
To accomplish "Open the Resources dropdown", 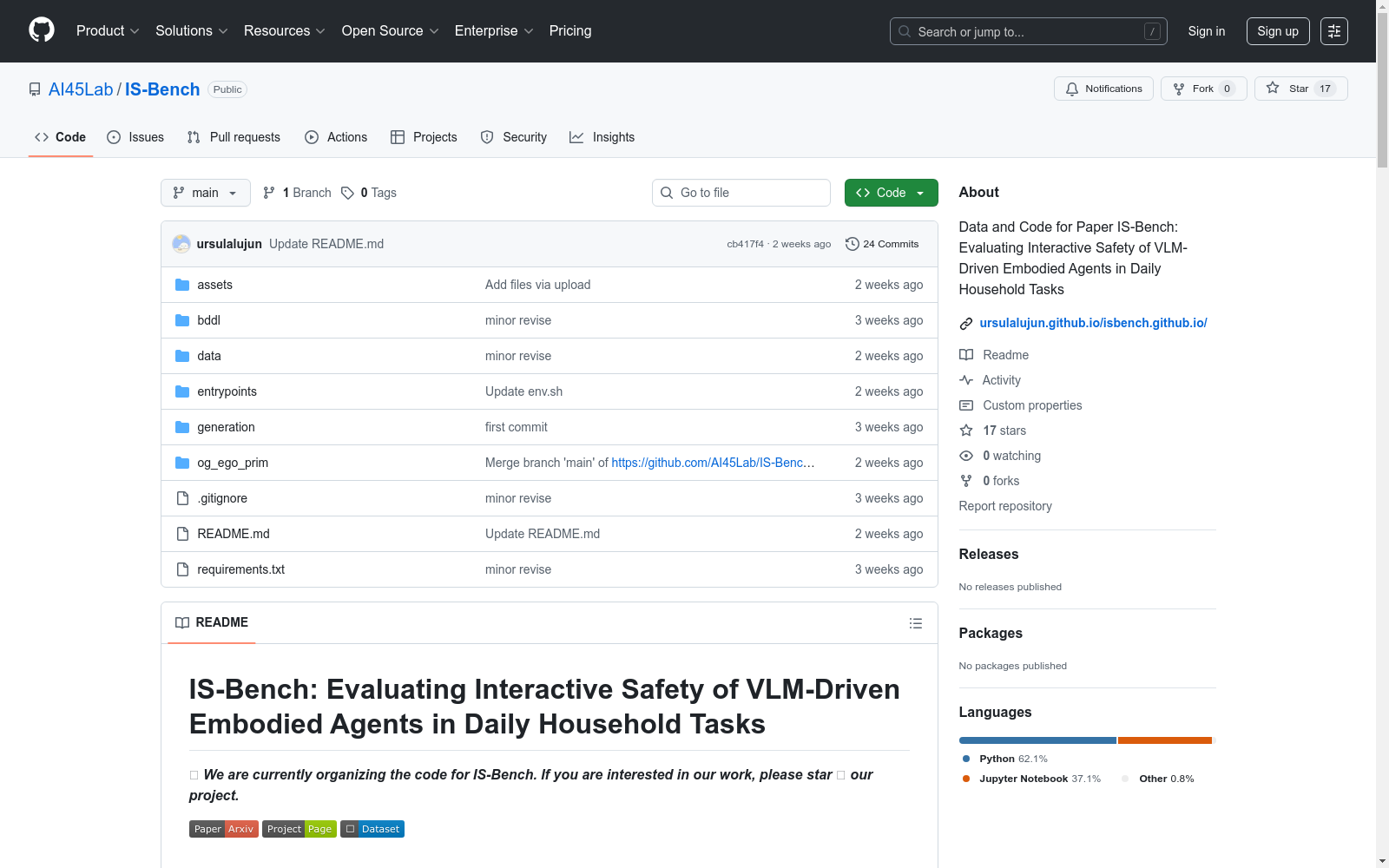I will point(285,31).
